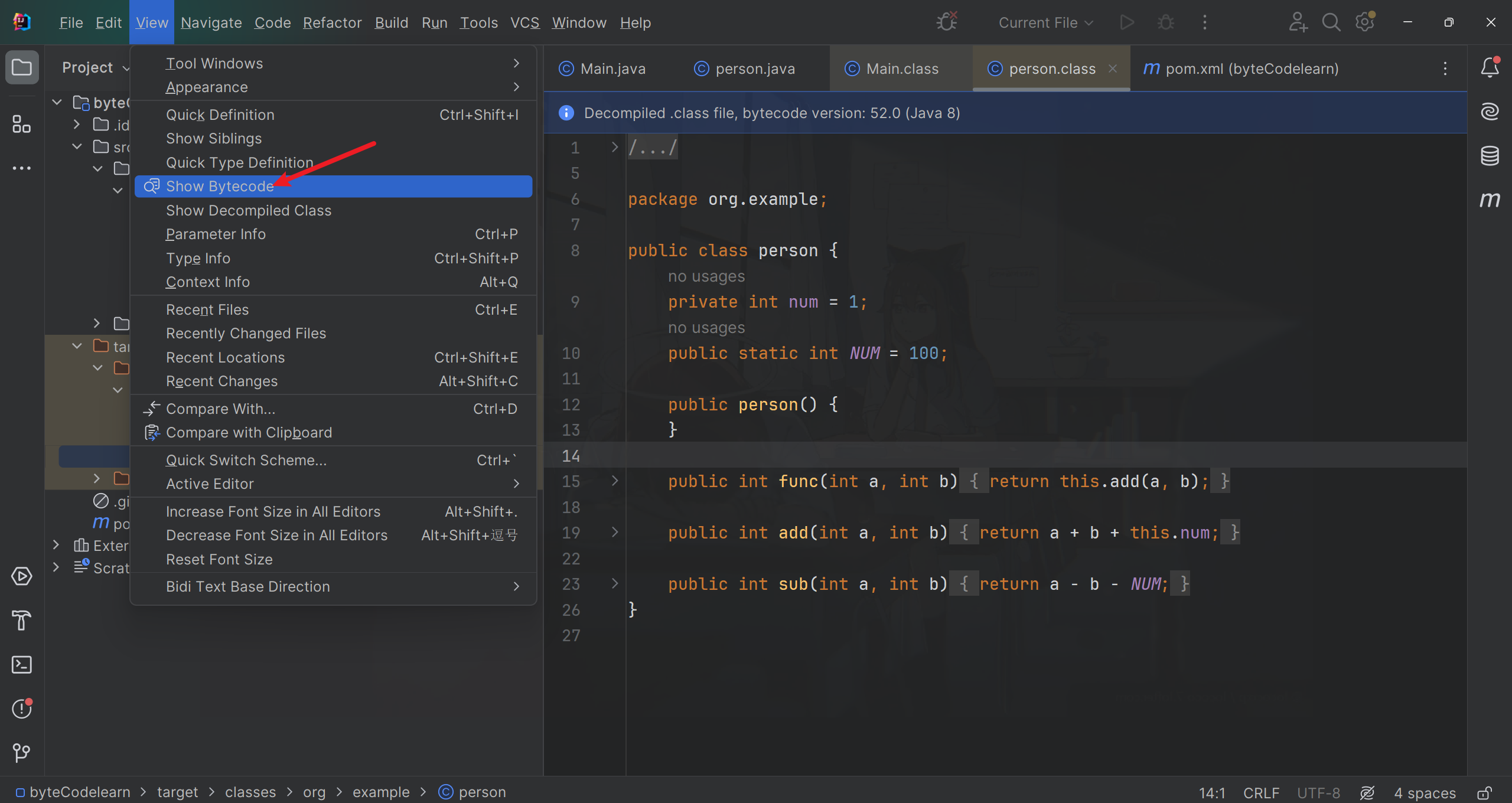Choose Quick Definition from View menu
The width and height of the screenshot is (1512, 803).
point(334,115)
